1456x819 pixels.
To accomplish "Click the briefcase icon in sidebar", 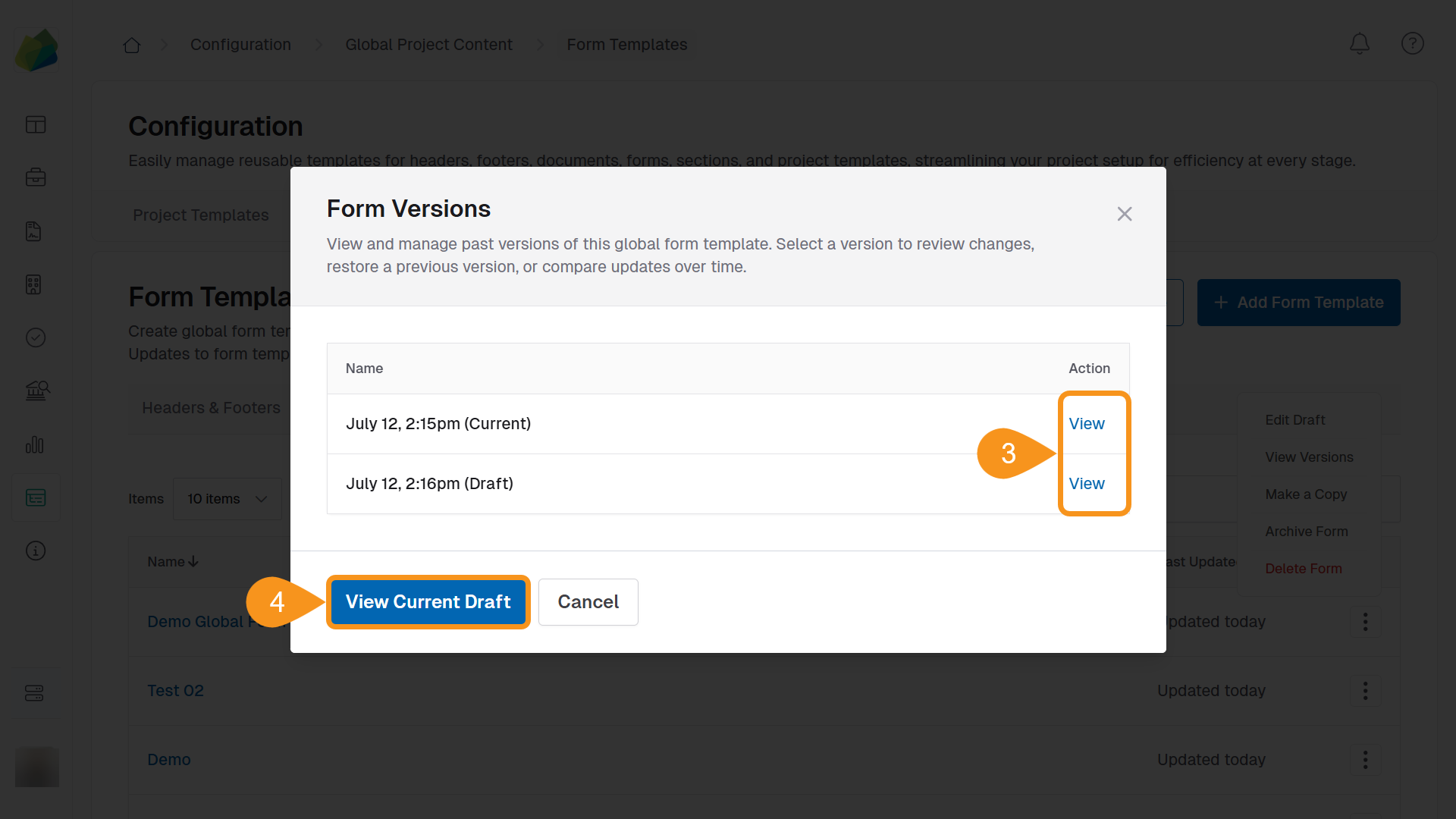I will 36,177.
